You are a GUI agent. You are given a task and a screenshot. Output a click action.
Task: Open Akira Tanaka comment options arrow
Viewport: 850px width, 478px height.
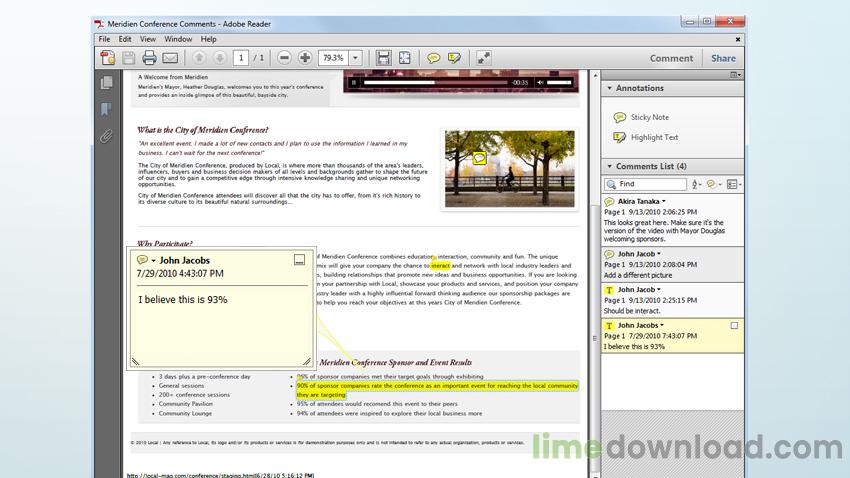[x=664, y=202]
